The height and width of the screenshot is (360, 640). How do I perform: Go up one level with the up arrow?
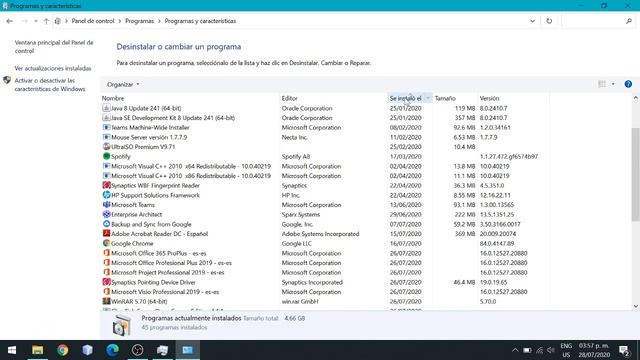tap(46, 21)
